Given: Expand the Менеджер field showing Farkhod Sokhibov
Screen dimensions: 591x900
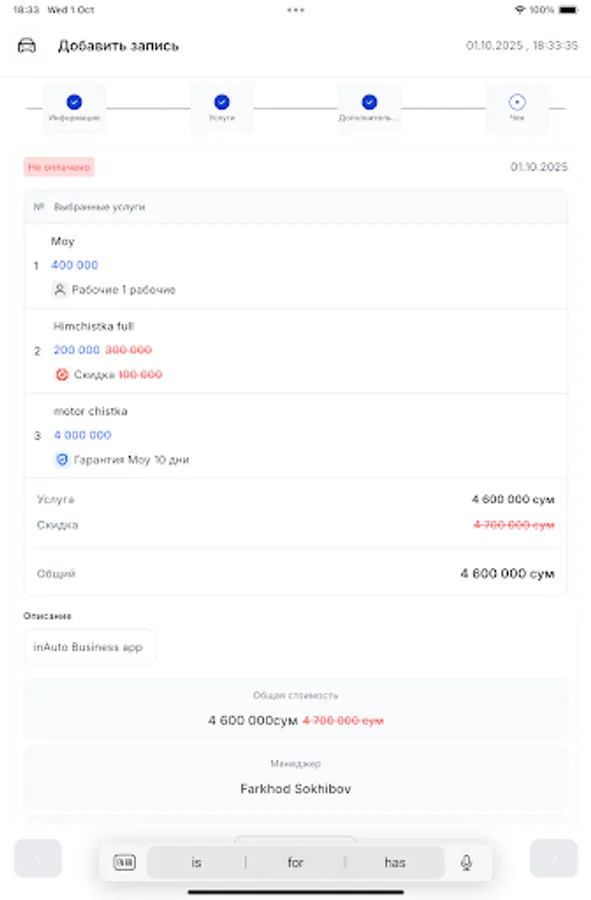Looking at the screenshot, I should [295, 779].
